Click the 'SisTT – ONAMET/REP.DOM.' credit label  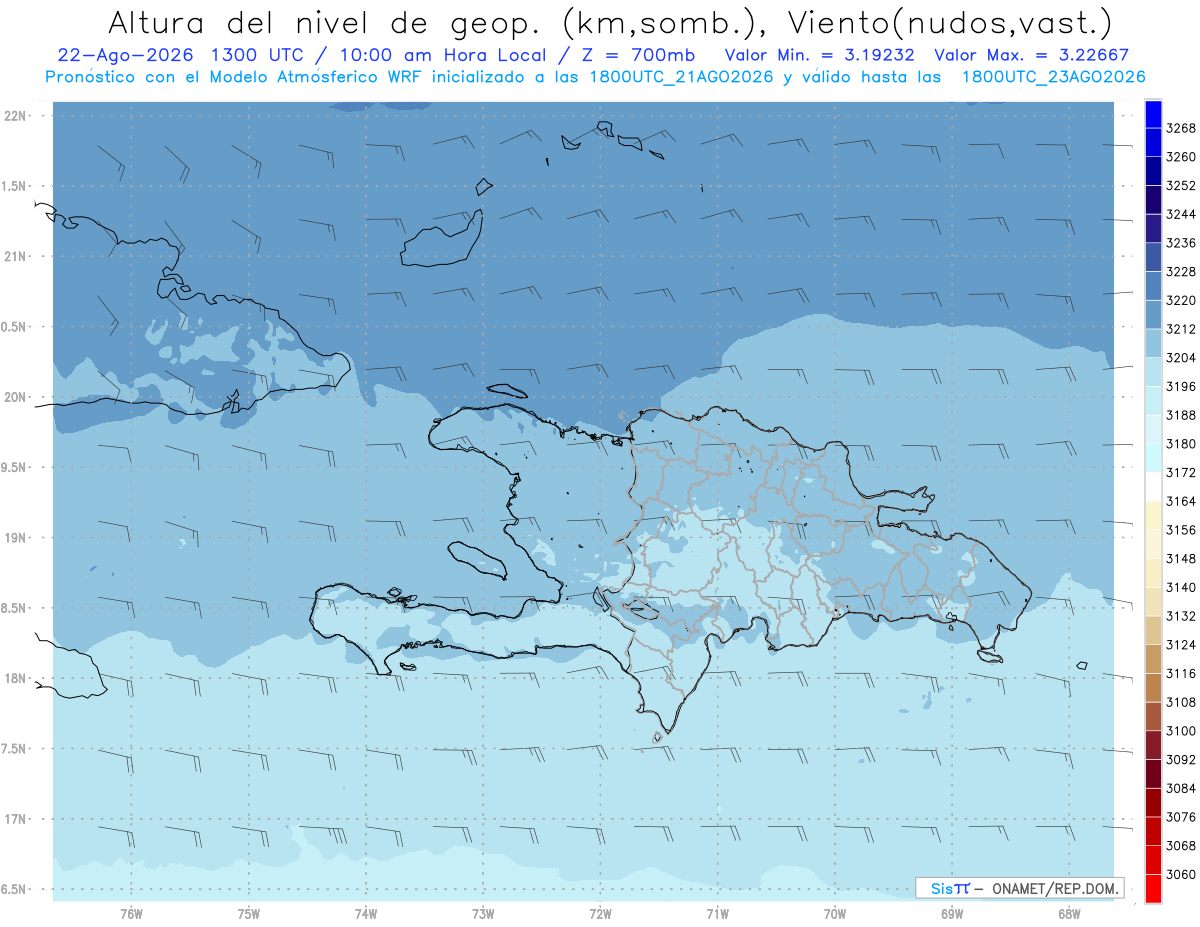click(x=1020, y=888)
